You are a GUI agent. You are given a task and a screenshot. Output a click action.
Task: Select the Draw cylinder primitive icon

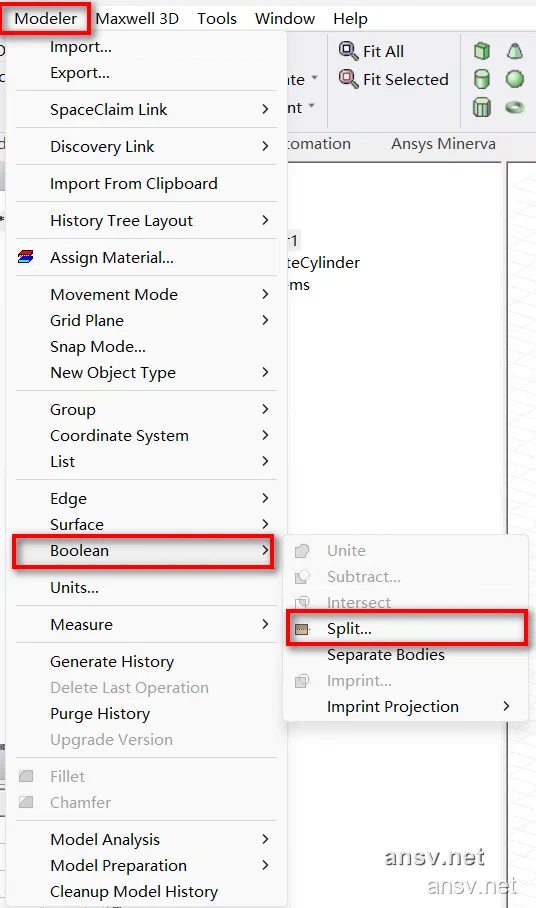tap(482, 79)
